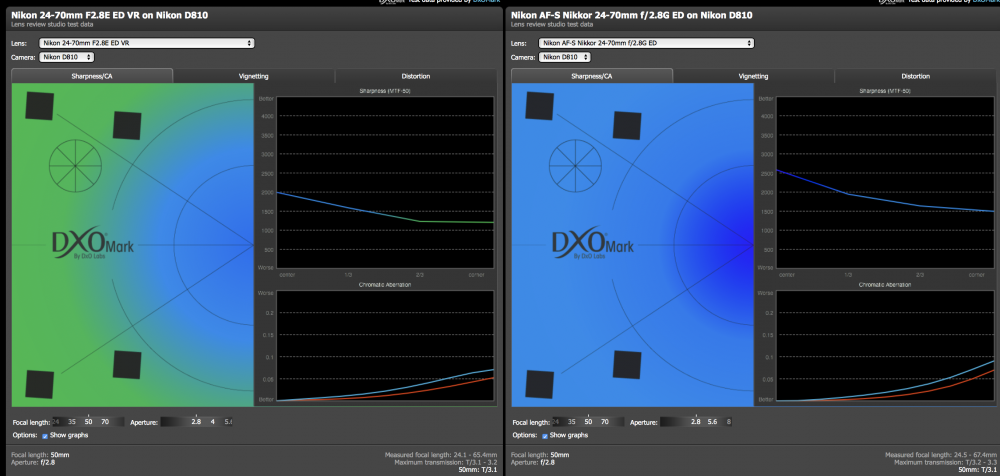Image resolution: width=1000 pixels, height=476 pixels.
Task: Choose aperture 5.6 in the AF-S Nikkor f/2.8G panel
Action: (713, 422)
